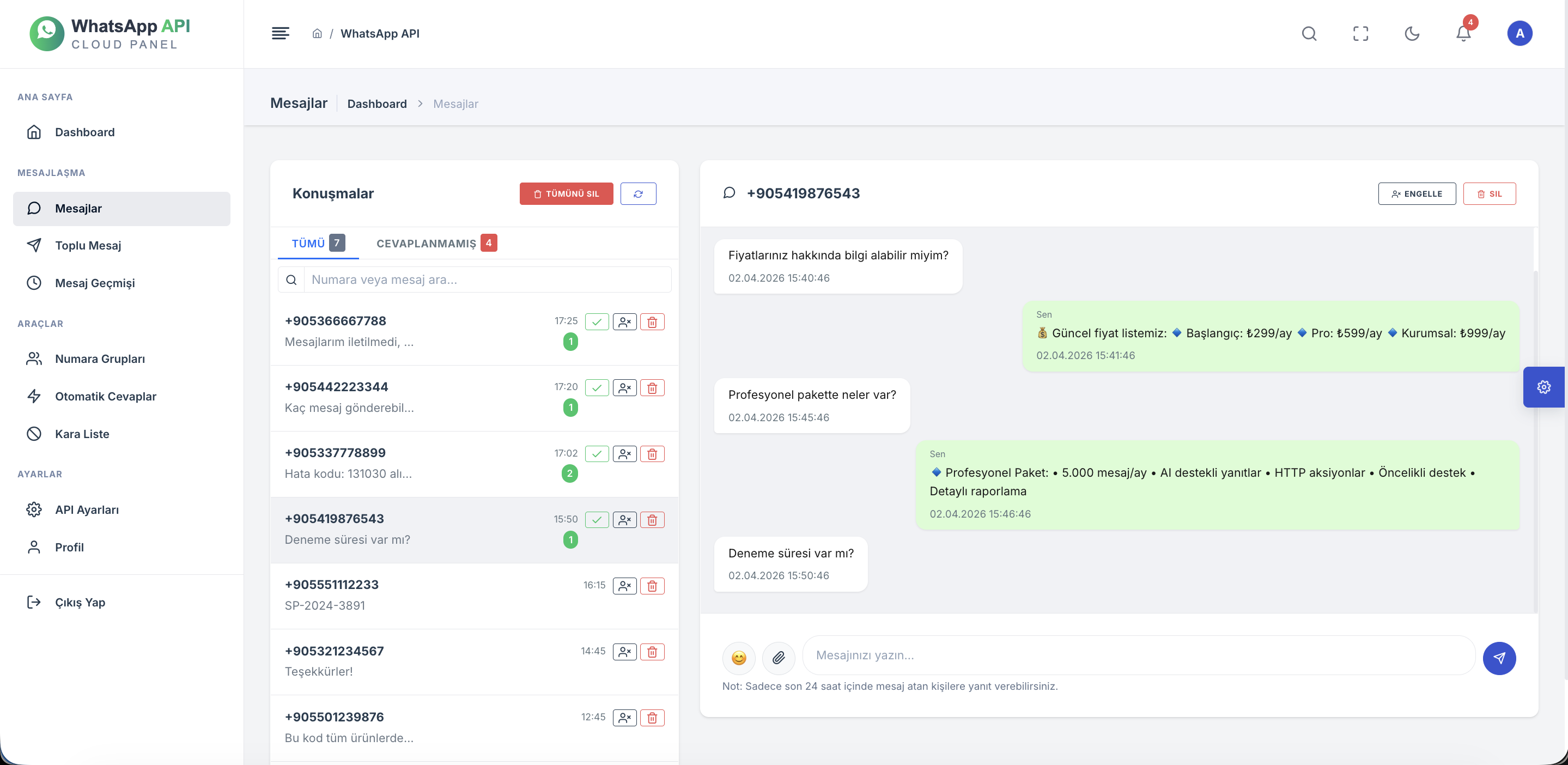Delete the +905366667788 conversation
Screen dimensions: 1568x765
(x=652, y=322)
